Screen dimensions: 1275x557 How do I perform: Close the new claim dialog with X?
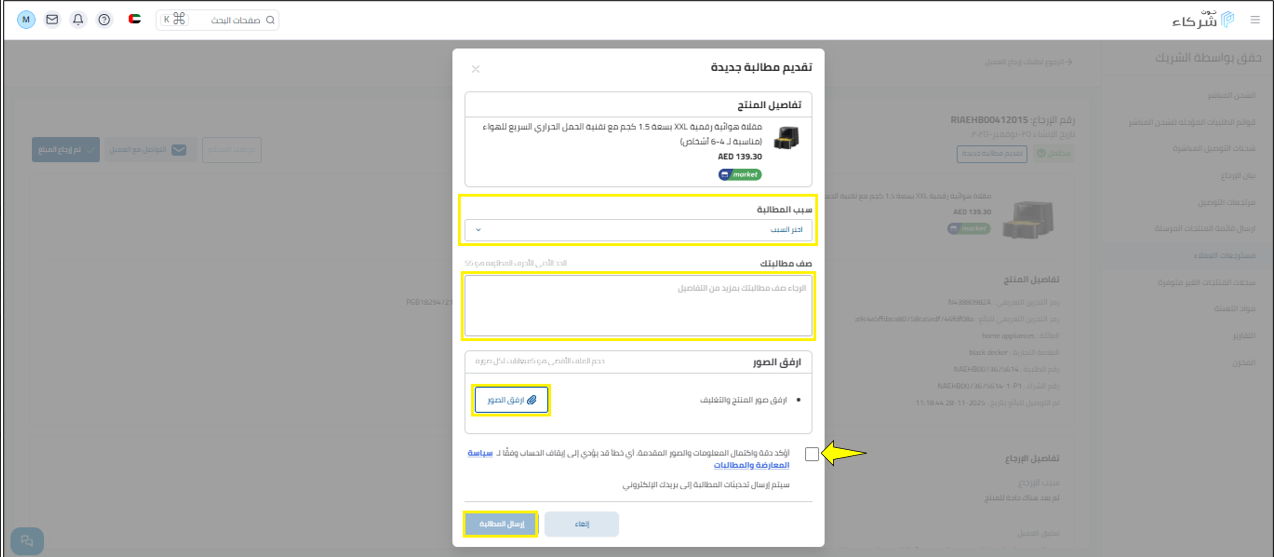click(476, 69)
